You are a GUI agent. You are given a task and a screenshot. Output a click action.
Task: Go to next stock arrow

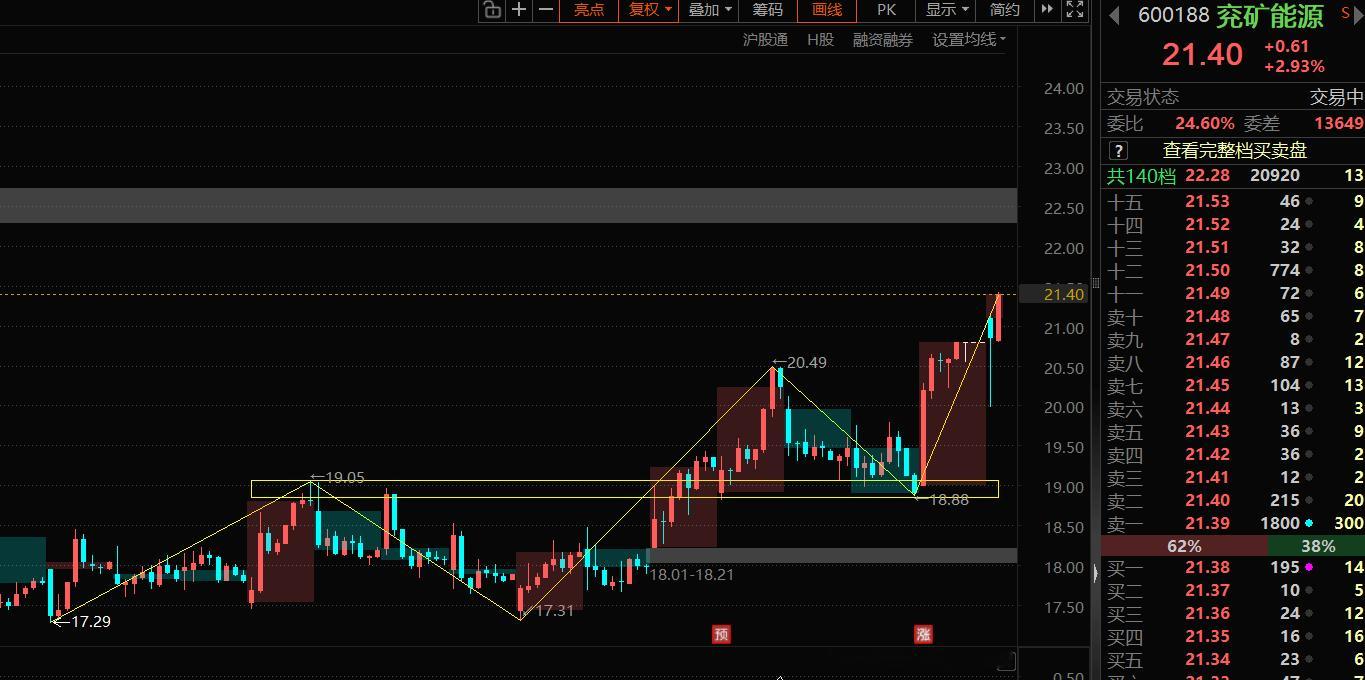coord(1360,14)
